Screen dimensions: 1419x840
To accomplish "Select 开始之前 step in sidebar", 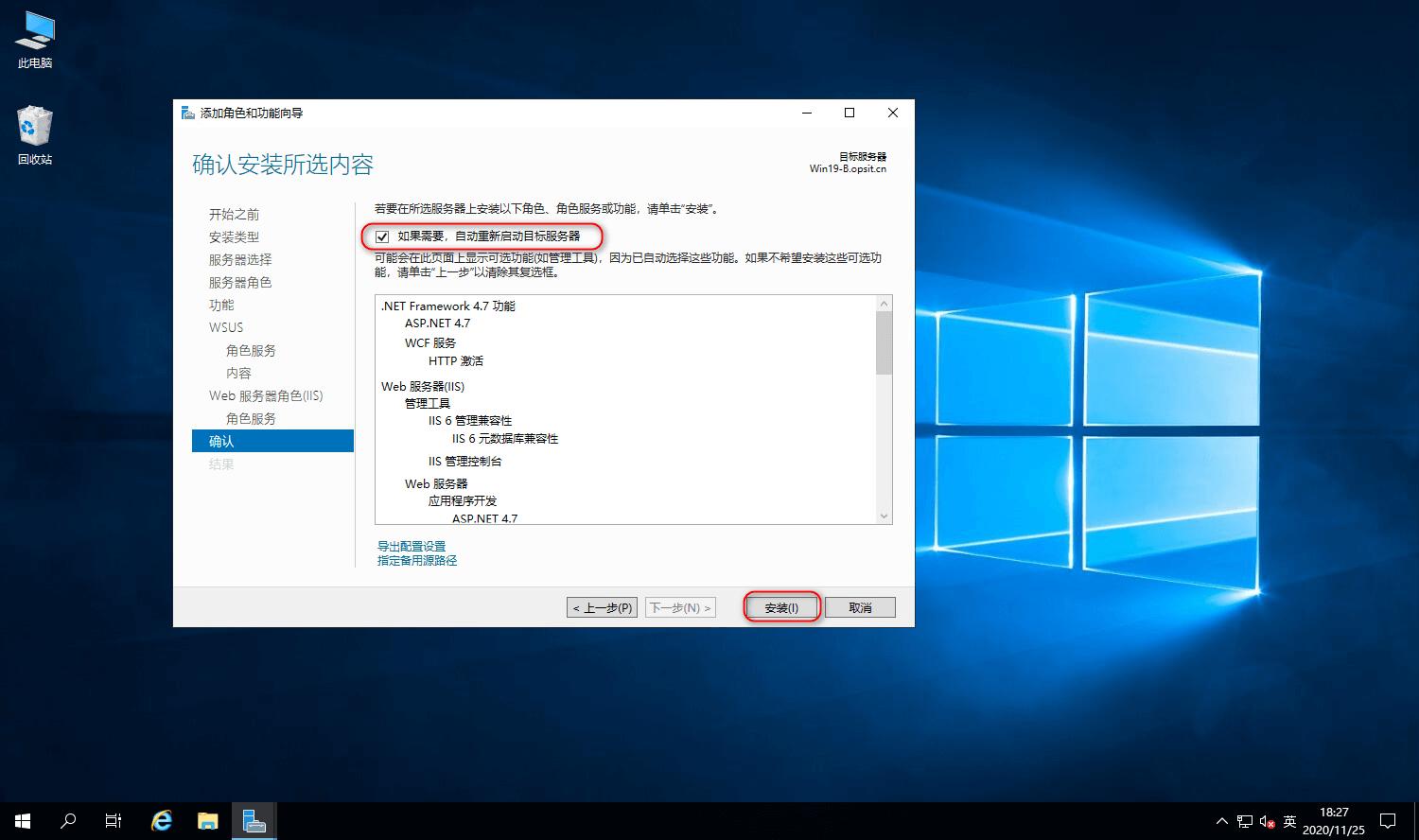I will tap(234, 215).
